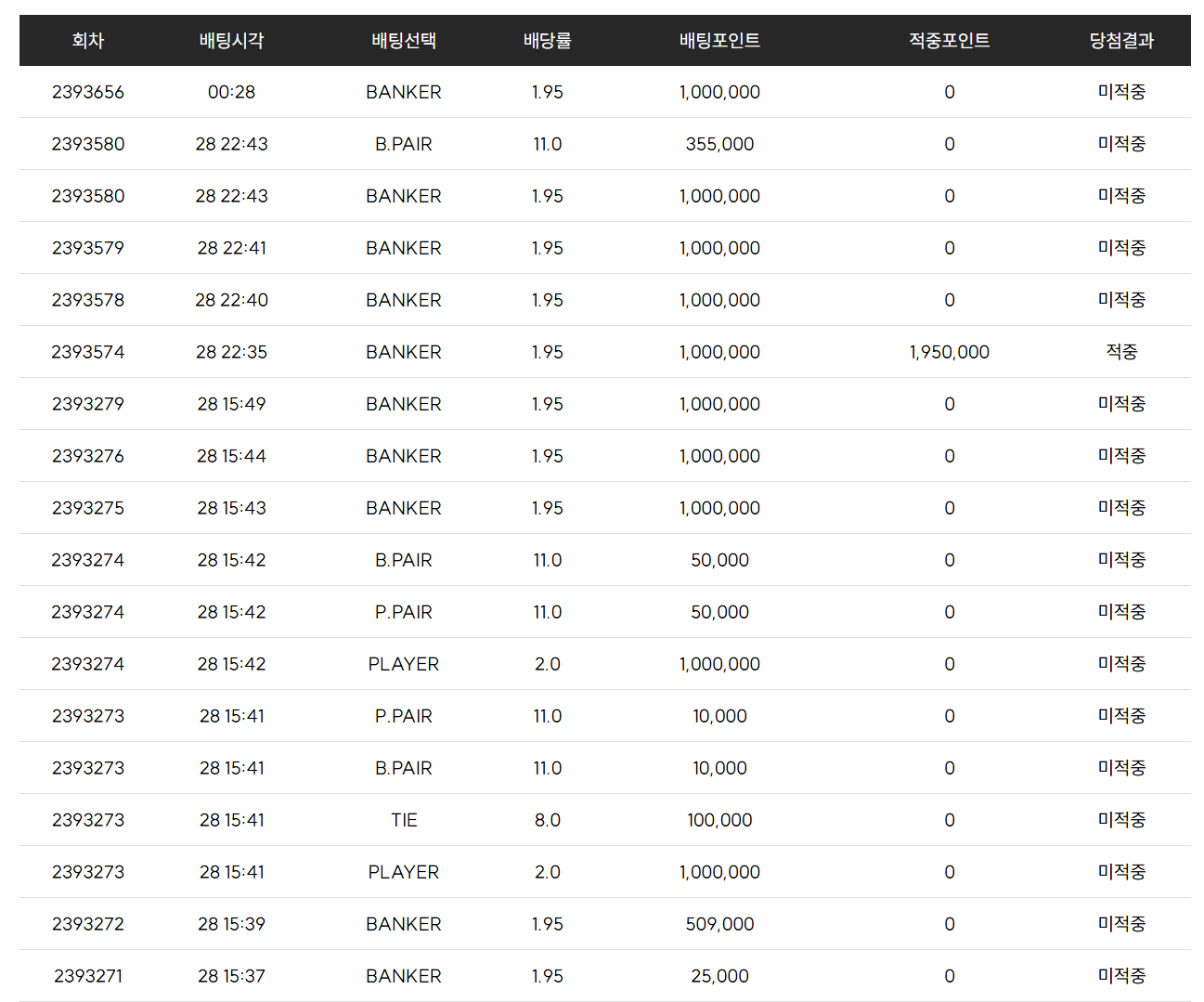Click the time 28 22:41
The height and width of the screenshot is (1002, 1204).
click(231, 248)
